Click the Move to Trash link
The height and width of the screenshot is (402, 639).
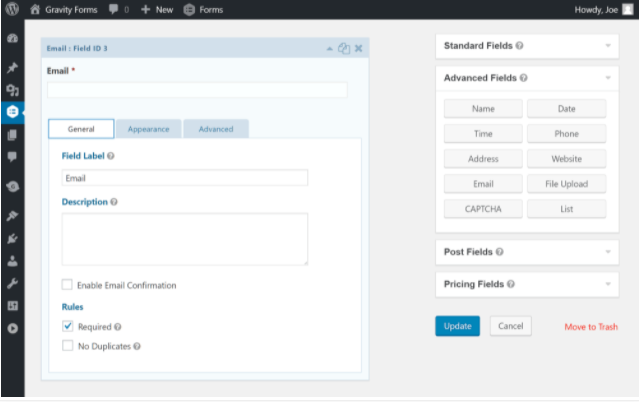coord(591,327)
